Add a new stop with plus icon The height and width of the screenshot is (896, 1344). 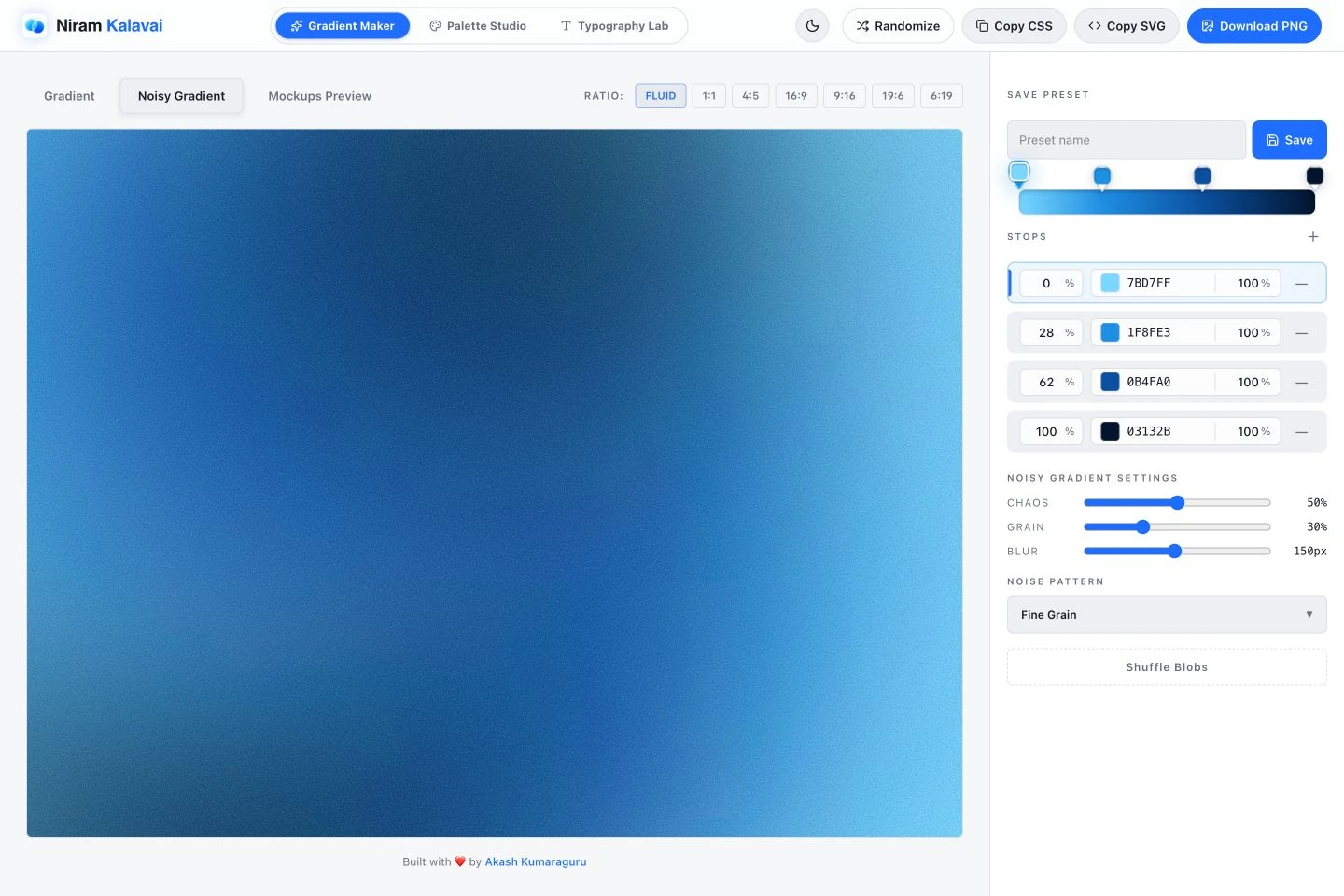[x=1313, y=237]
